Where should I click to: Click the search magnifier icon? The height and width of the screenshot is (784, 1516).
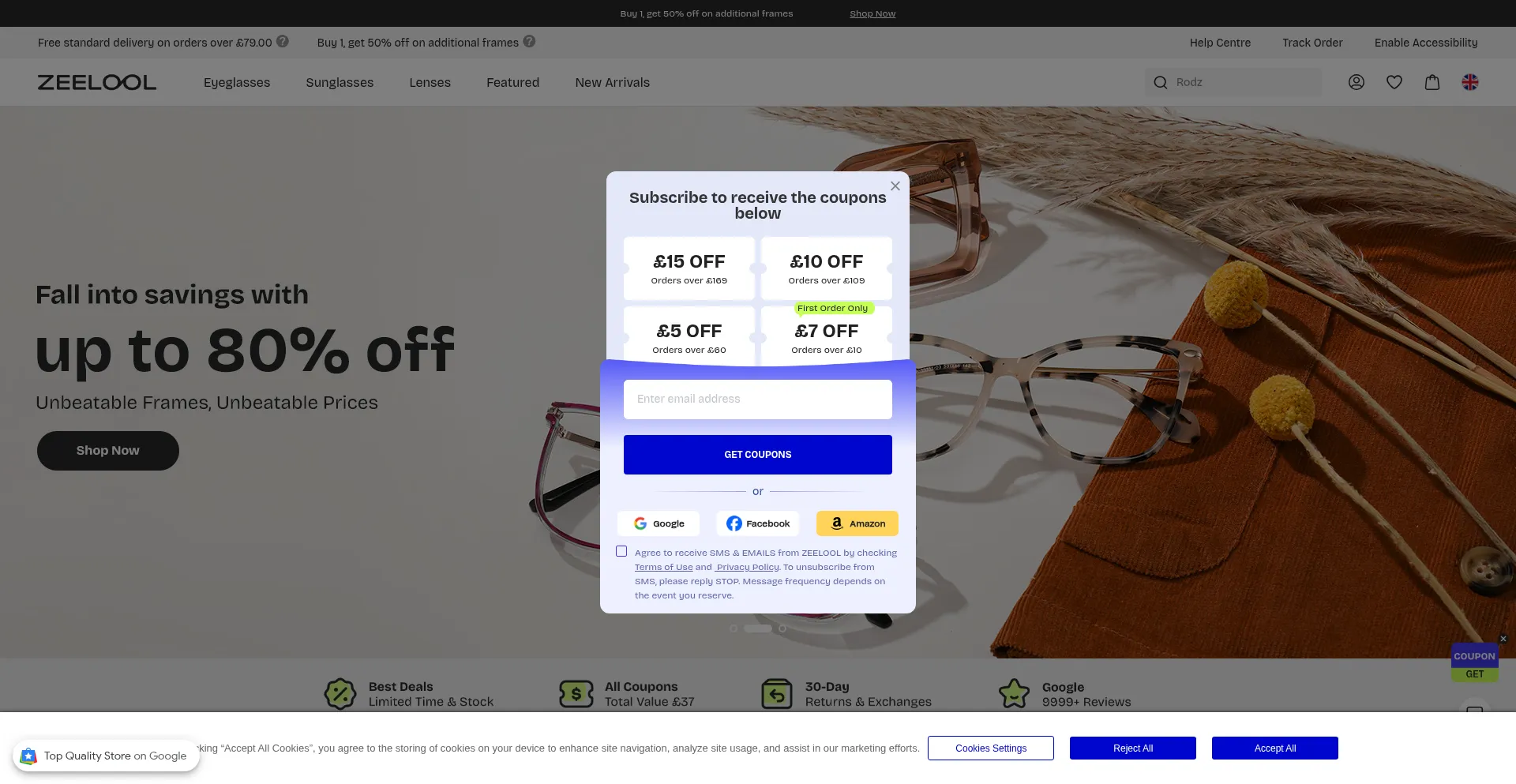click(1160, 82)
